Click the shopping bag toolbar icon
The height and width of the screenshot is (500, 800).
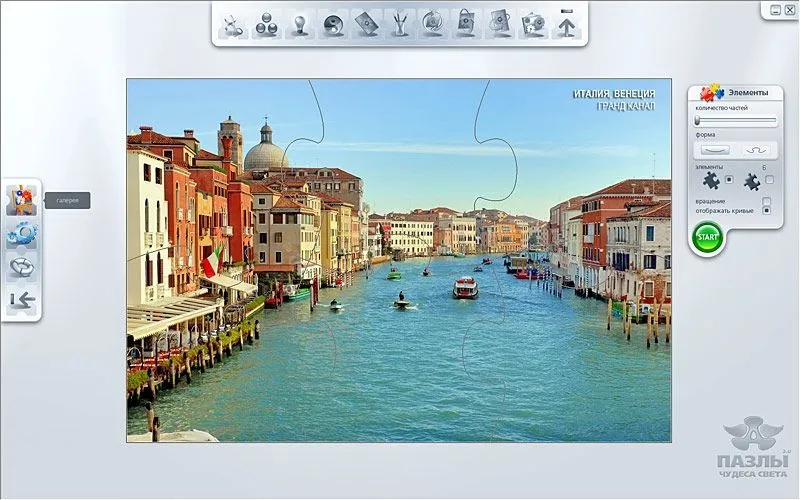466,23
